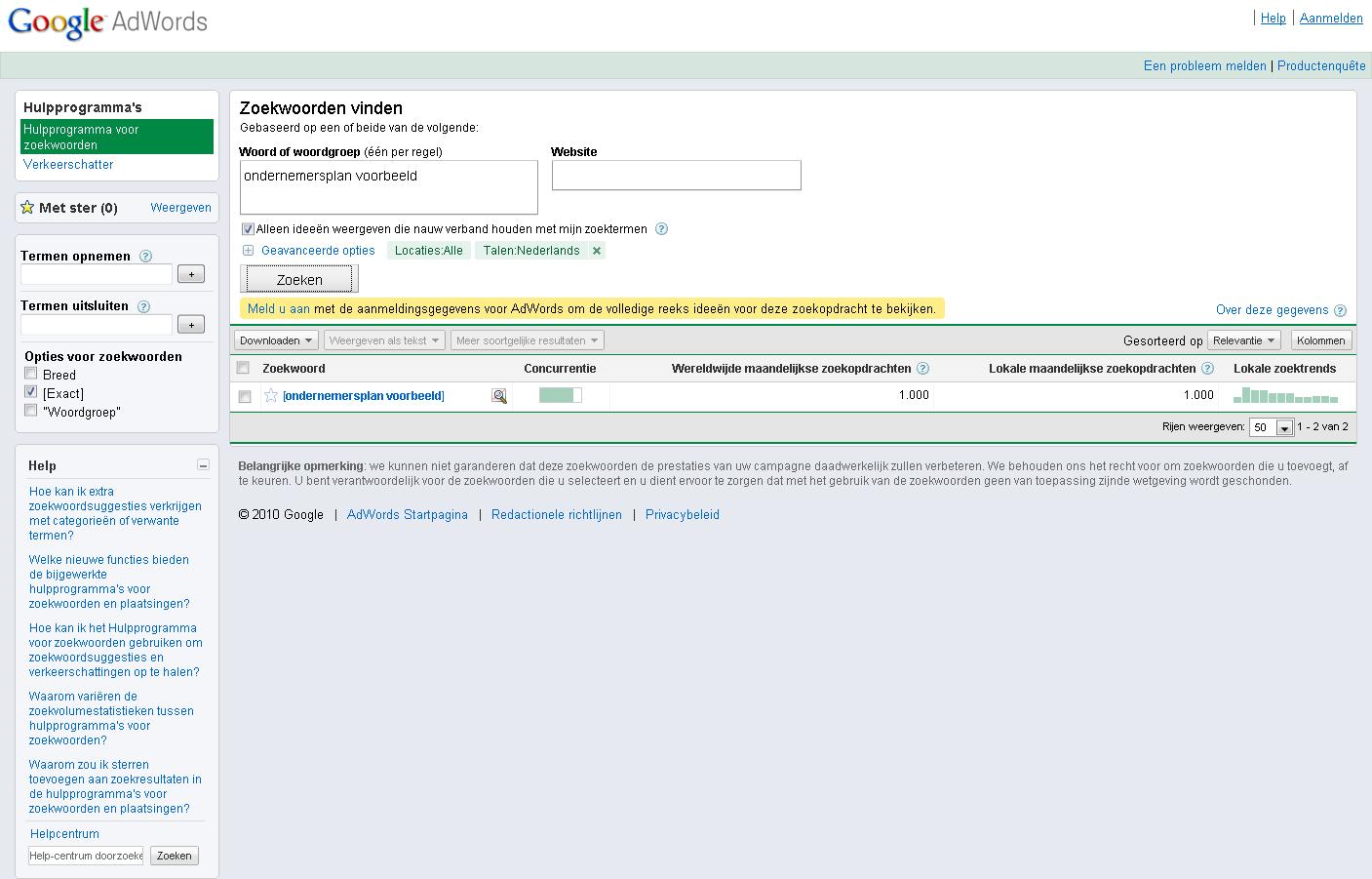Open AdWords Startpagina footer link

click(408, 515)
